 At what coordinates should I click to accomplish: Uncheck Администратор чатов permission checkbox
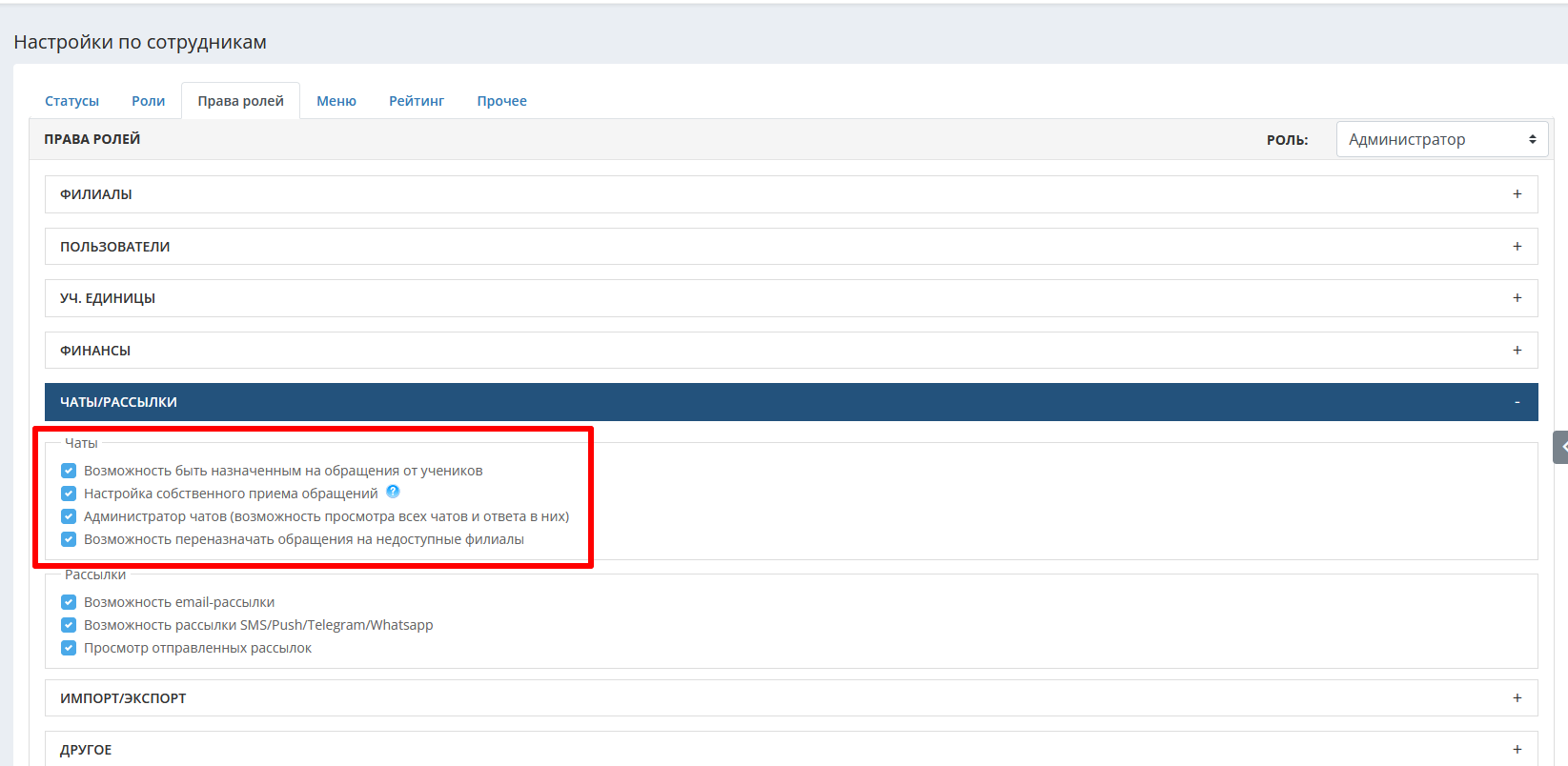coord(69,516)
